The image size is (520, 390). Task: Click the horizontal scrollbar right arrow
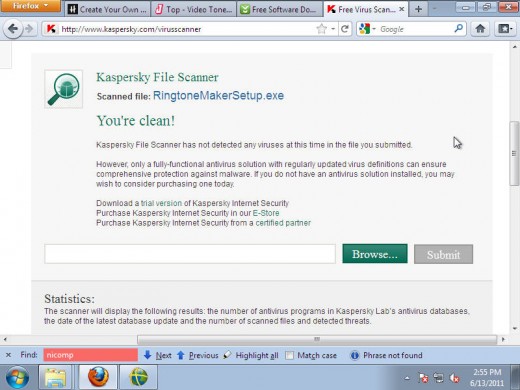(x=503, y=339)
